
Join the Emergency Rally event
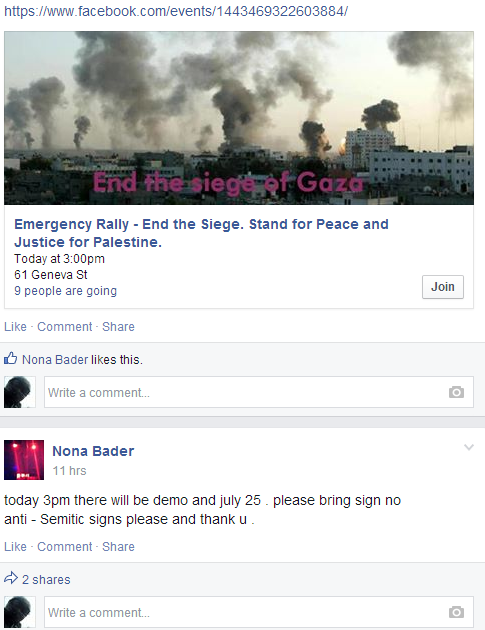(x=443, y=287)
